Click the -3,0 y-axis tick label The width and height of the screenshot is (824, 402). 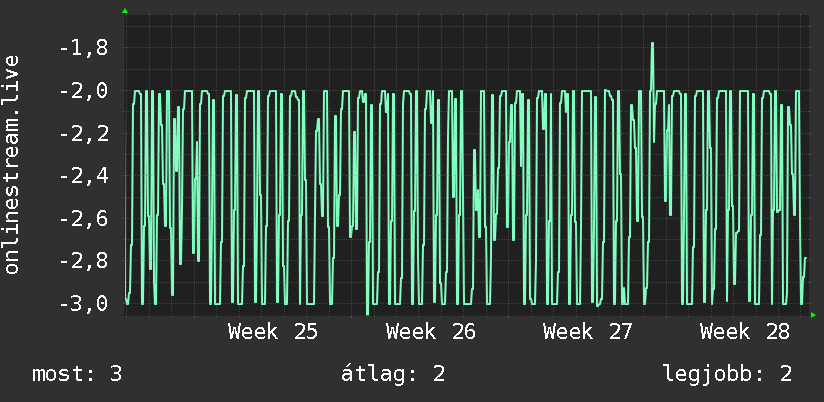point(84,303)
